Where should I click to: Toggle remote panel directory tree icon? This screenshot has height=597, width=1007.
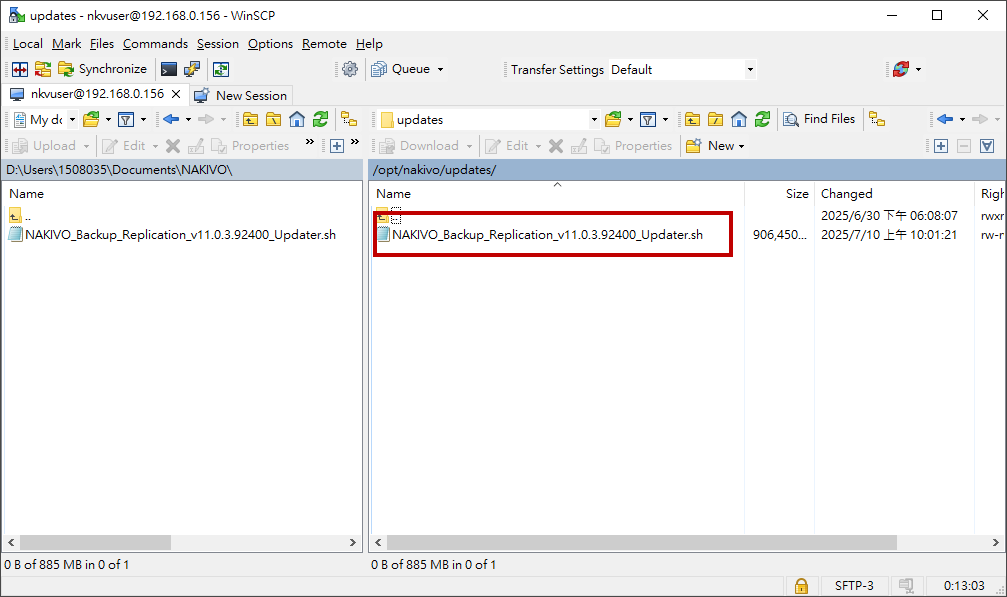point(877,119)
